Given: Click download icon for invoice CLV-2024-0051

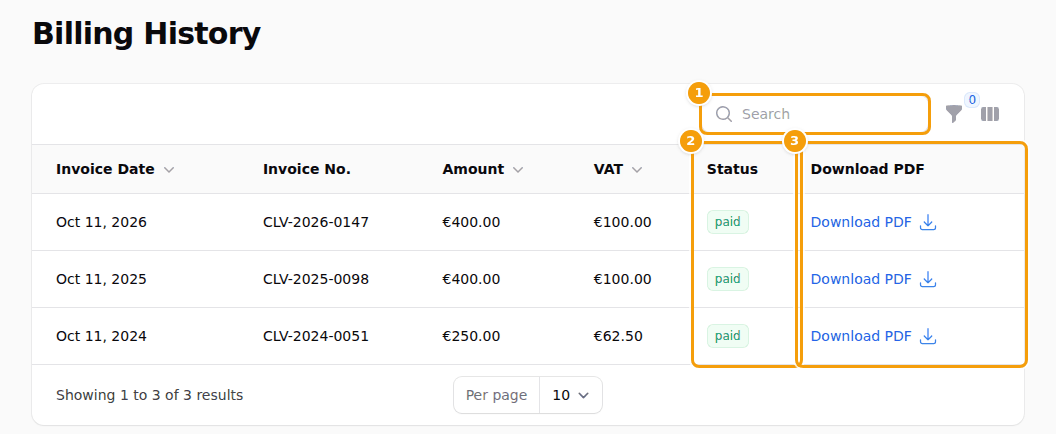Looking at the screenshot, I should pos(929,336).
